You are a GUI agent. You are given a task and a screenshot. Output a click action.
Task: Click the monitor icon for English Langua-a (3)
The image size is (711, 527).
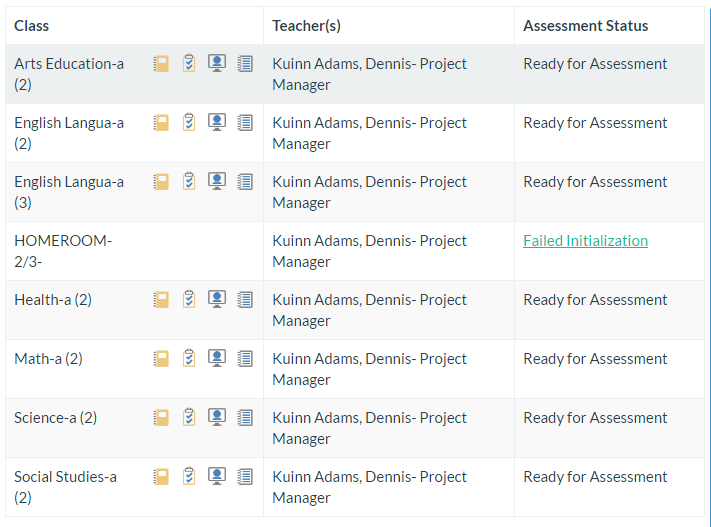[x=217, y=182]
